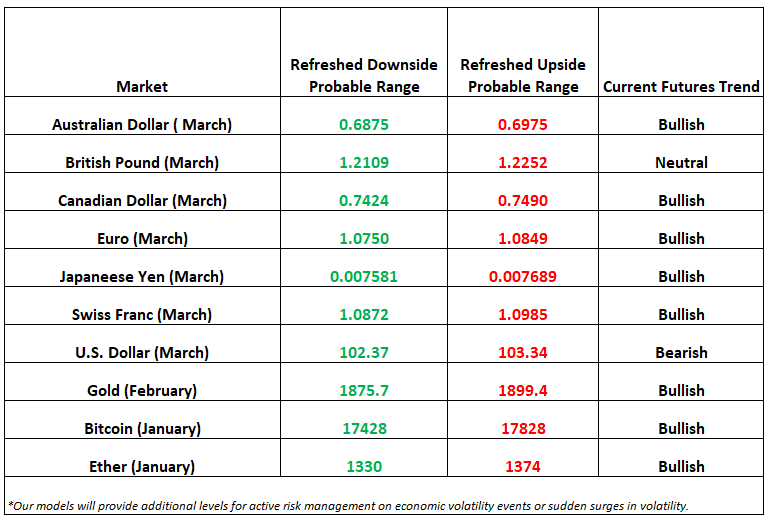This screenshot has height=518, width=772.
Task: Click the Japanese Yen downside value 0.007581
Action: coord(364,276)
